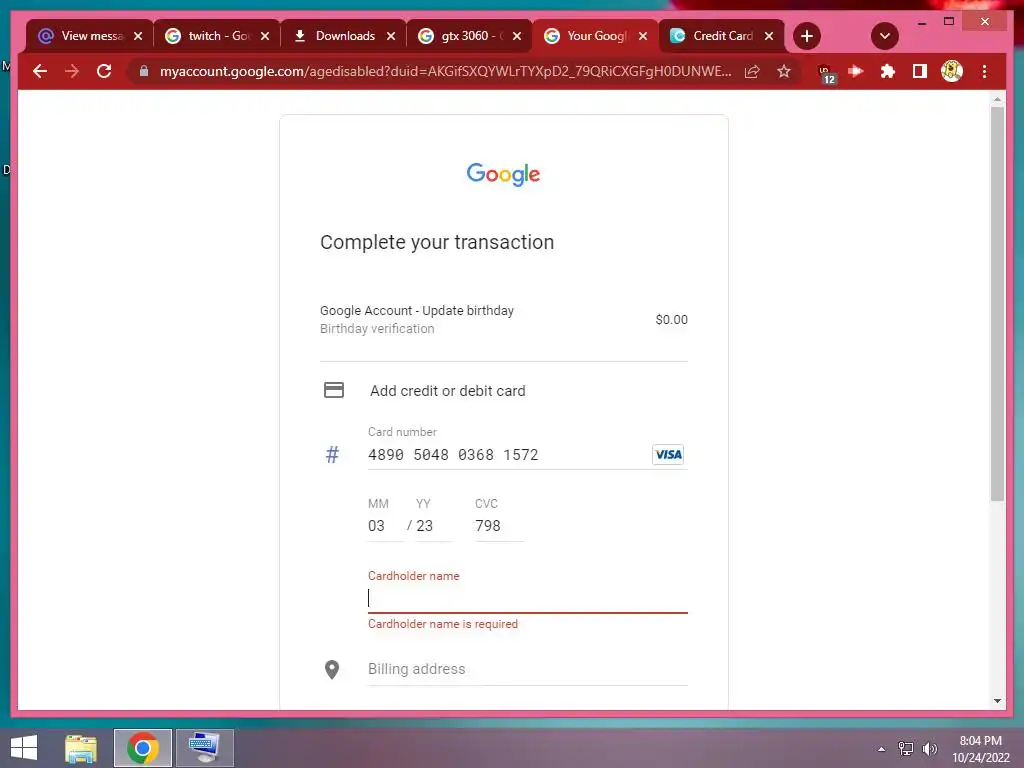The height and width of the screenshot is (768, 1024).
Task: Click 'Google Account - Update birthday' text
Action: click(417, 310)
